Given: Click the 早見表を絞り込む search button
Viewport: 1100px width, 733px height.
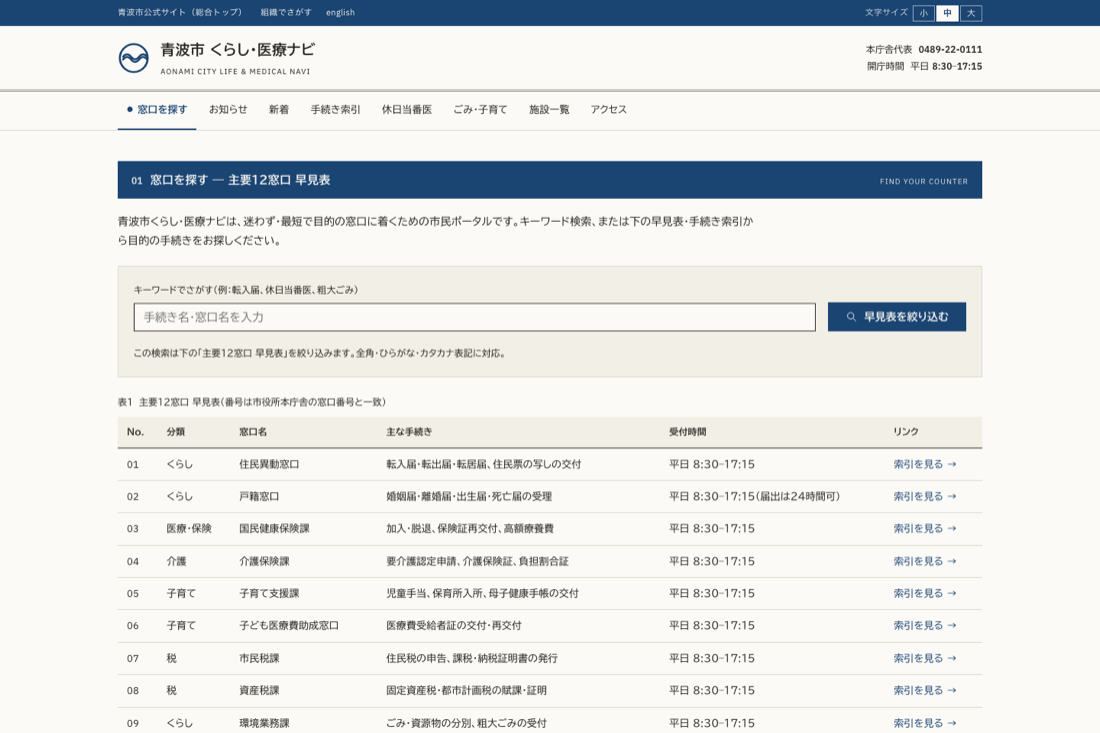Looking at the screenshot, I should point(897,317).
